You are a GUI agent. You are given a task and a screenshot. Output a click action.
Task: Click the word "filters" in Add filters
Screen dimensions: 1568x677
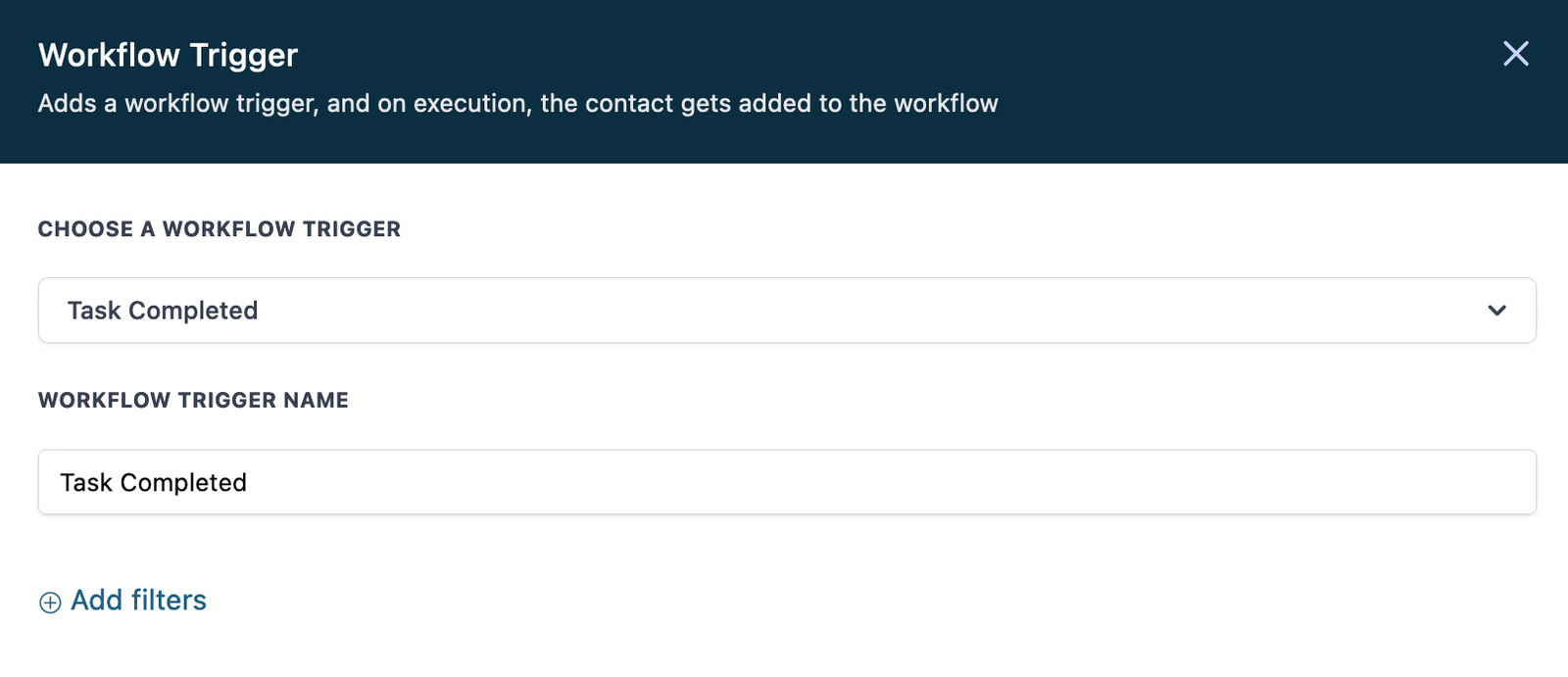click(x=169, y=601)
